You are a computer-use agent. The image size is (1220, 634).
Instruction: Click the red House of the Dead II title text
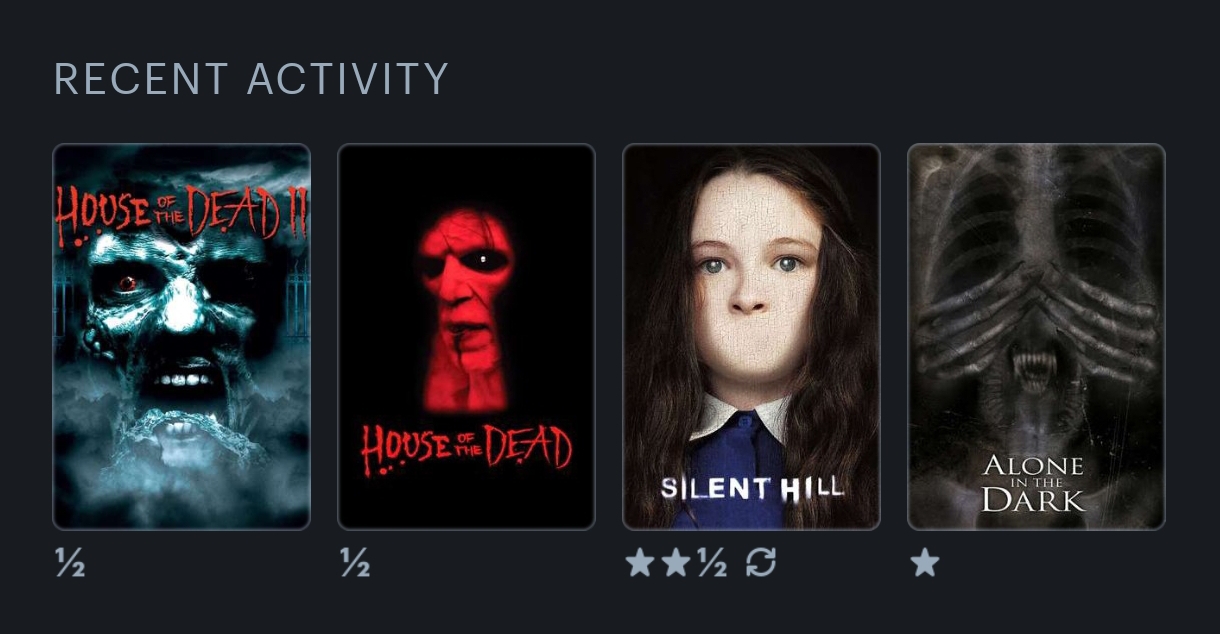tap(182, 212)
